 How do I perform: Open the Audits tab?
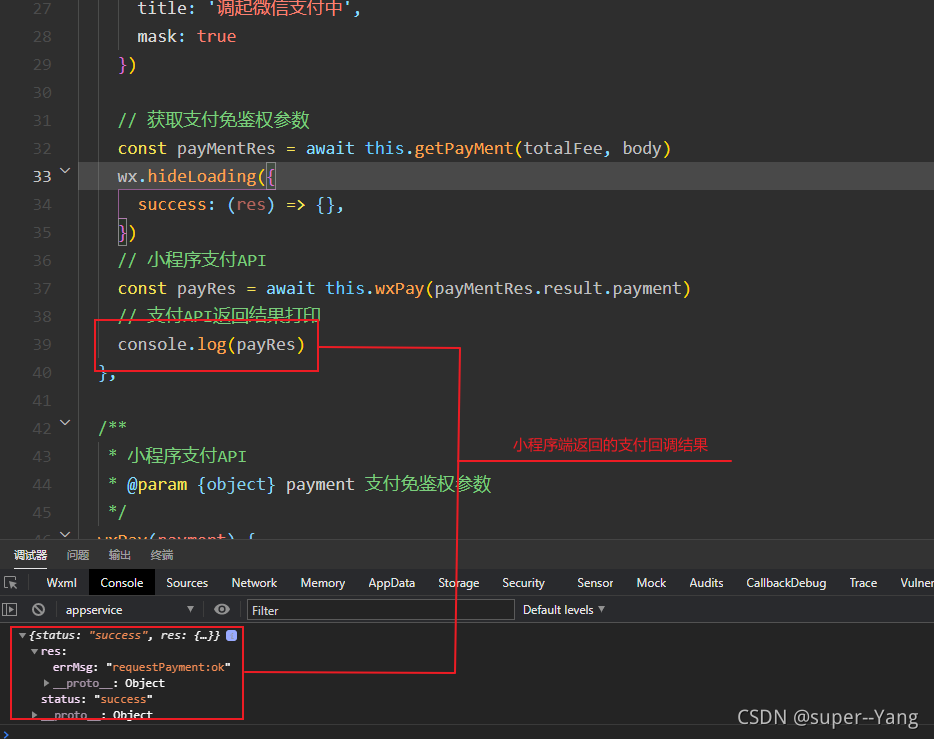click(x=706, y=583)
